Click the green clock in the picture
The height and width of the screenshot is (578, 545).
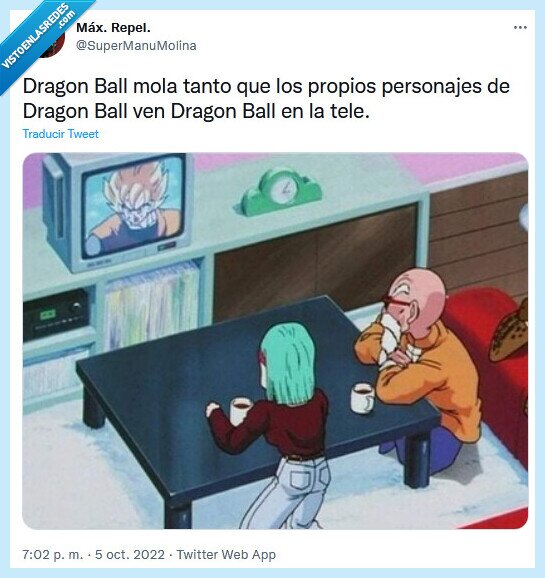(281, 192)
